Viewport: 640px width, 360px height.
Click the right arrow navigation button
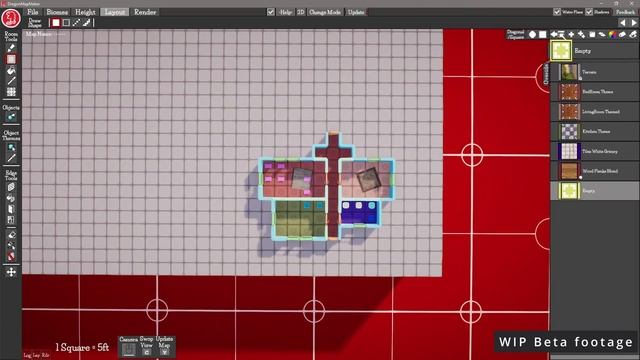coord(634,23)
